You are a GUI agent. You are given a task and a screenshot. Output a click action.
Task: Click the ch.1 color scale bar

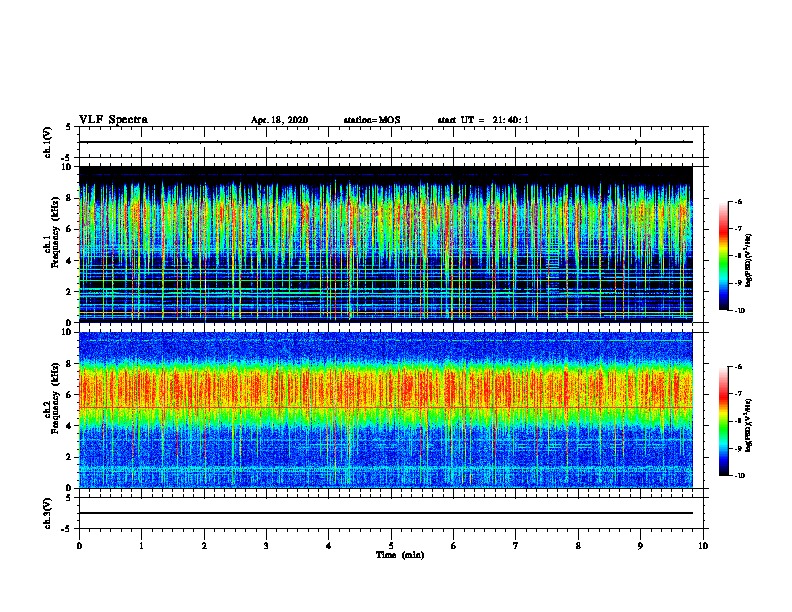point(723,256)
